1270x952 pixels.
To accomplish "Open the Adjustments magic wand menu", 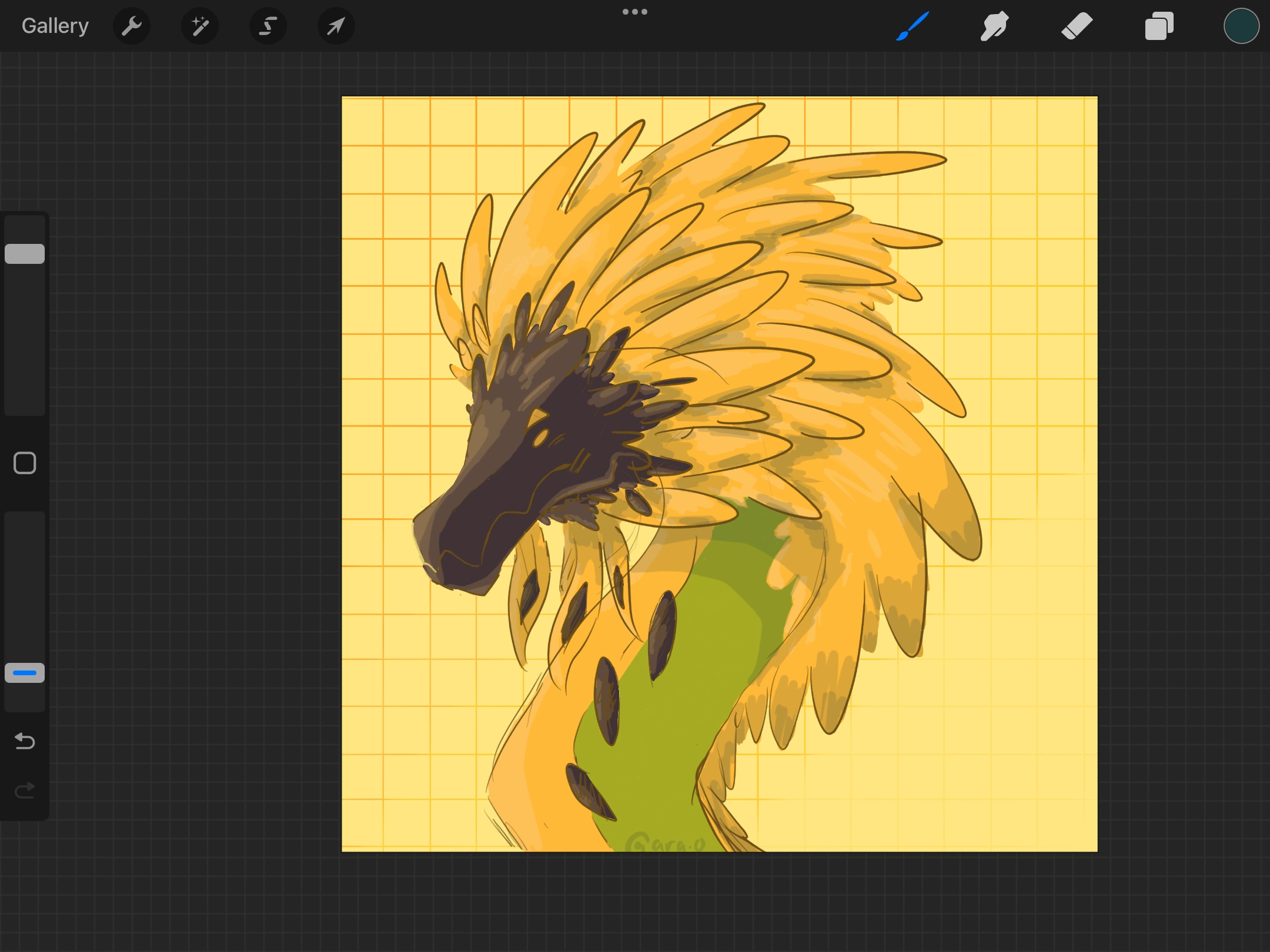I will [200, 26].
